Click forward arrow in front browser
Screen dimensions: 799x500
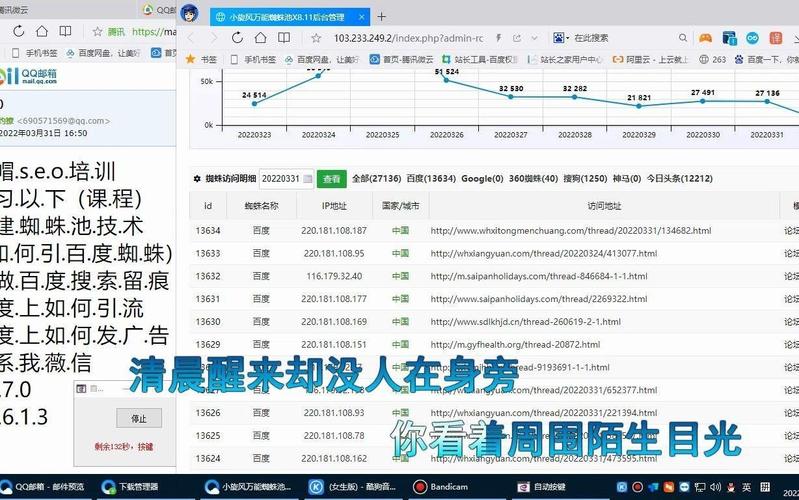pyautogui.click(x=214, y=38)
